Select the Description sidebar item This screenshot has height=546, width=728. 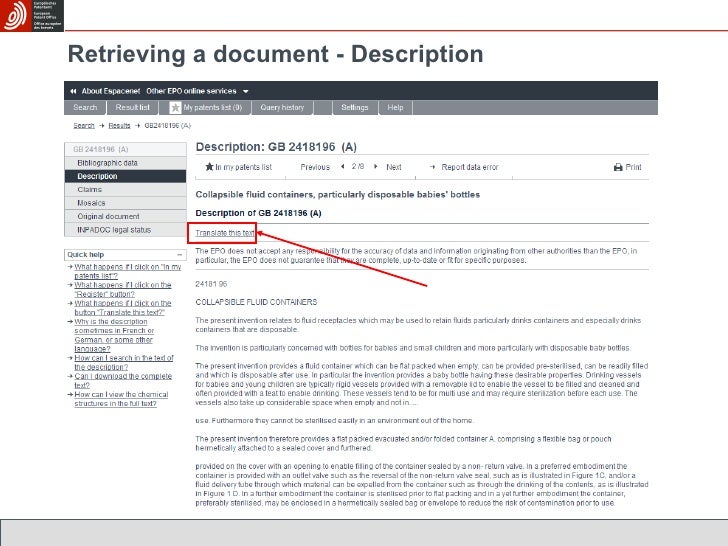(125, 176)
